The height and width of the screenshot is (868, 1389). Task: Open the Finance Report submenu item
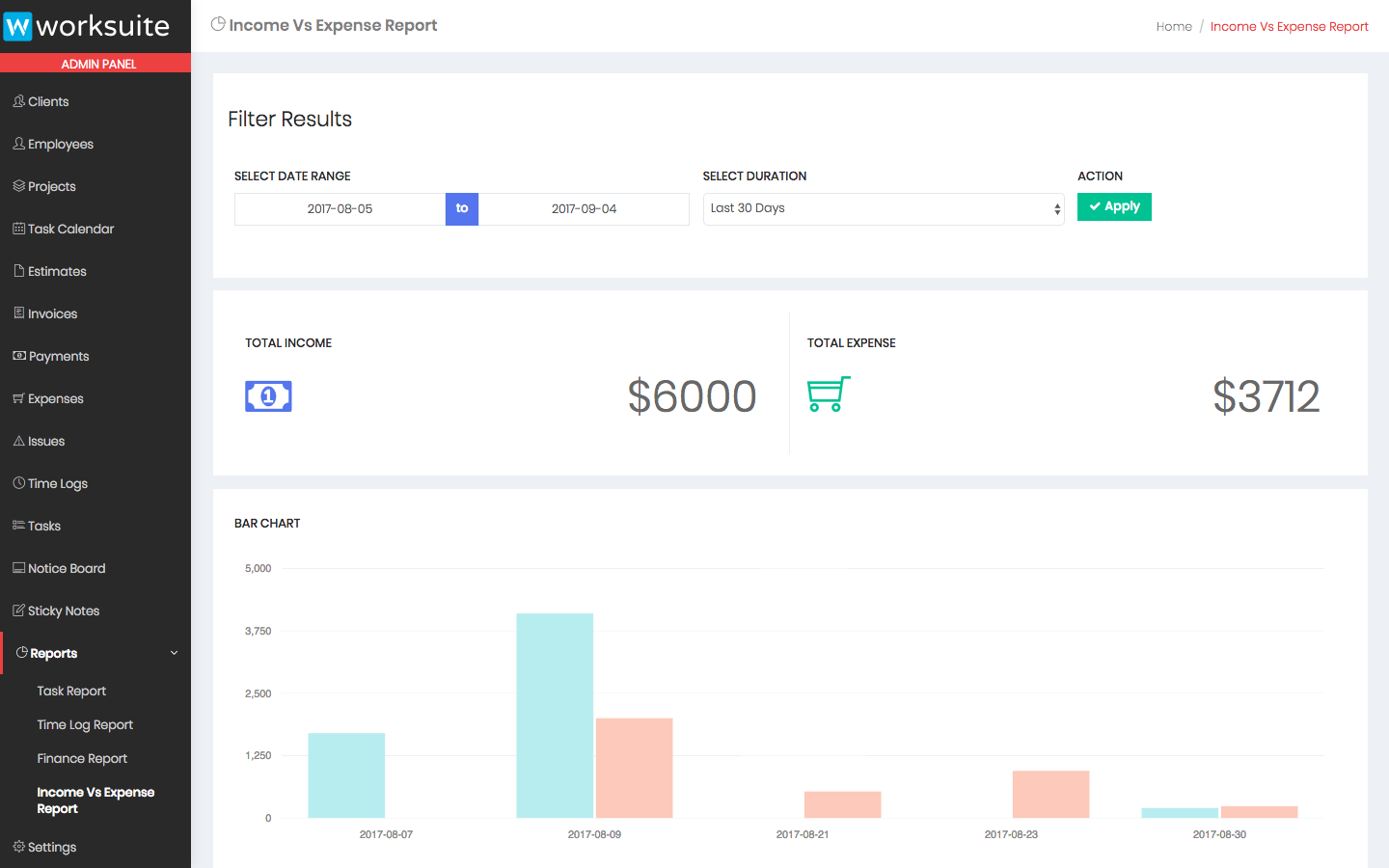(x=82, y=759)
